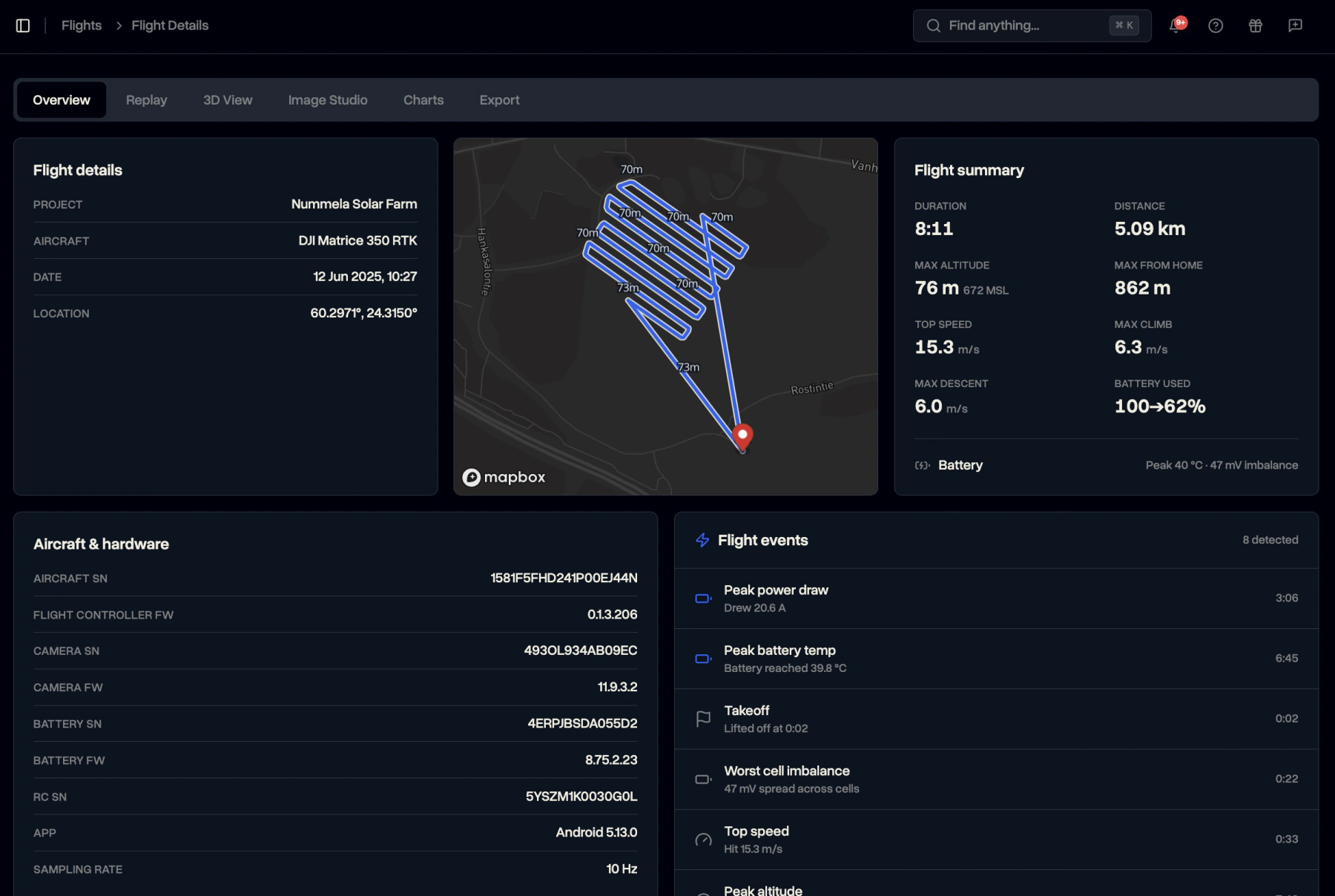This screenshot has width=1335, height=896.
Task: Click battery FW value 8.75.2.23
Action: 611,760
